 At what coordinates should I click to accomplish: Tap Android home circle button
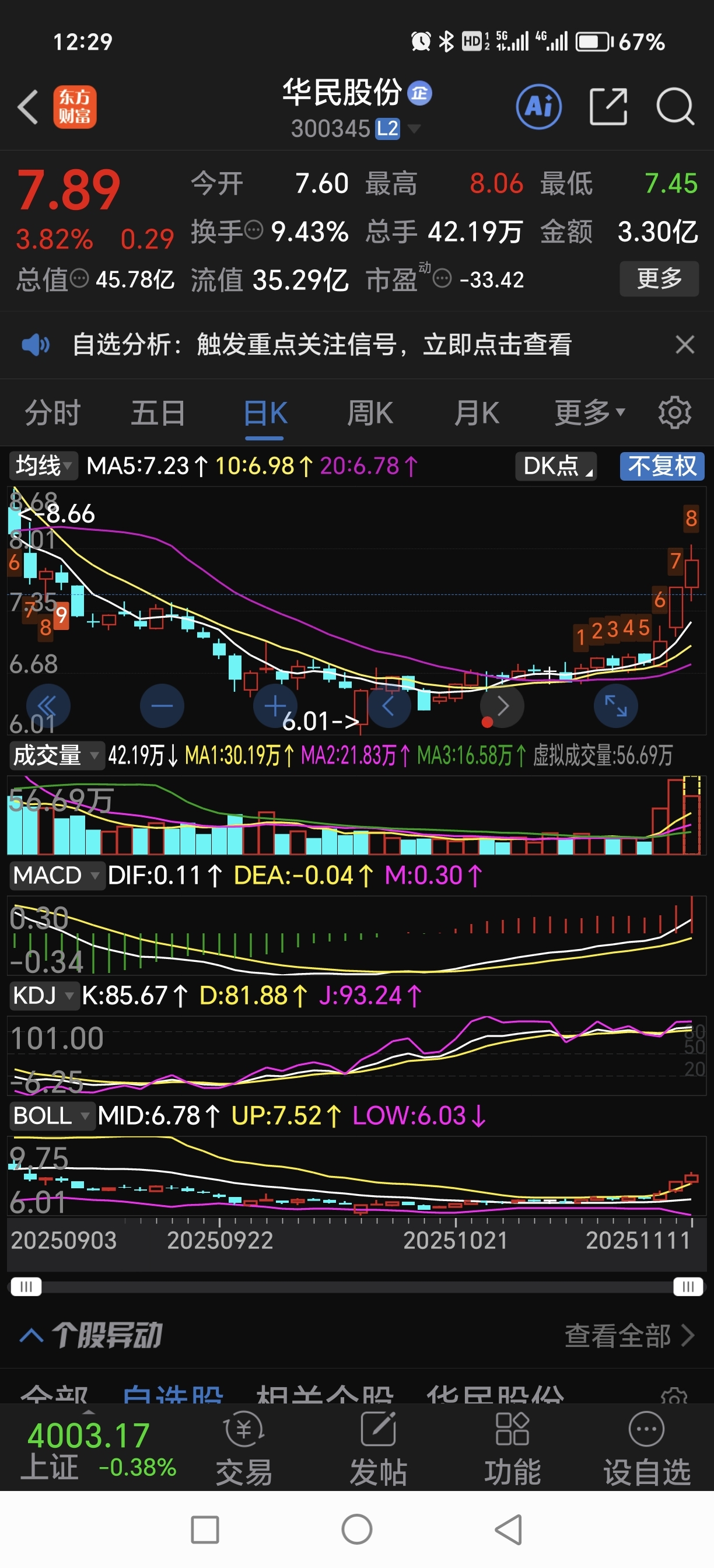[358, 1529]
